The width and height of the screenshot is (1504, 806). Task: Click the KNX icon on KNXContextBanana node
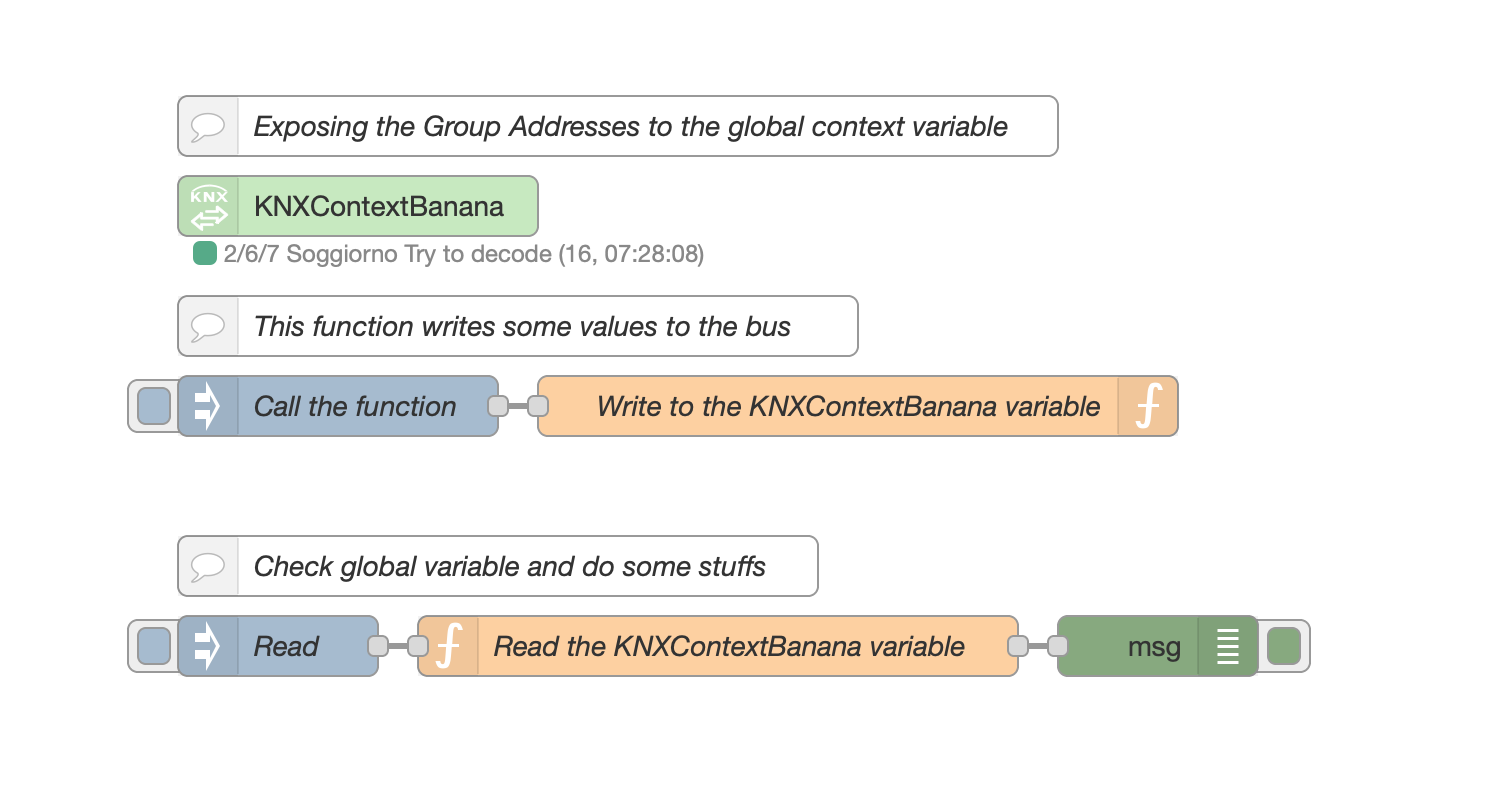click(208, 206)
